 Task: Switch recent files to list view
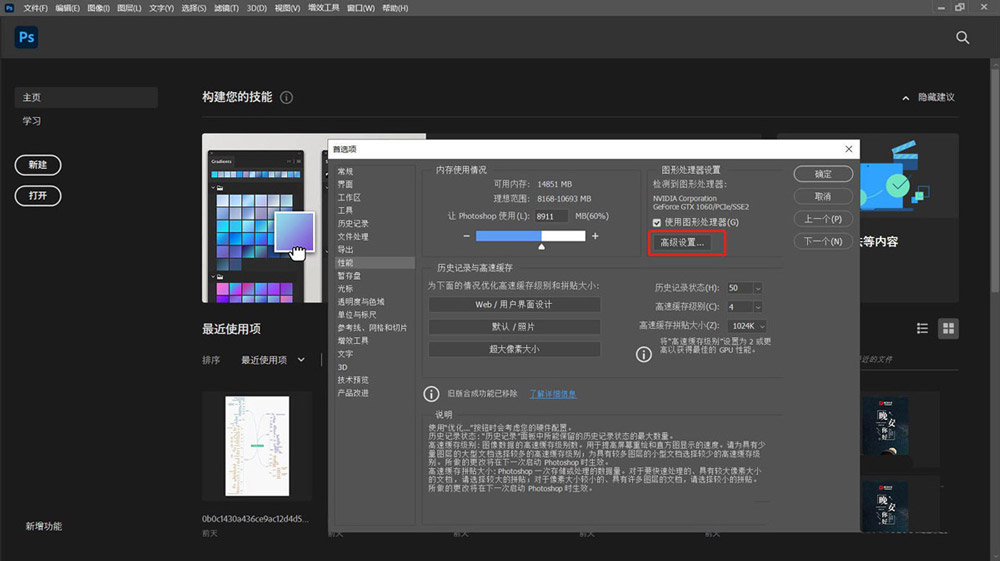[x=922, y=328]
